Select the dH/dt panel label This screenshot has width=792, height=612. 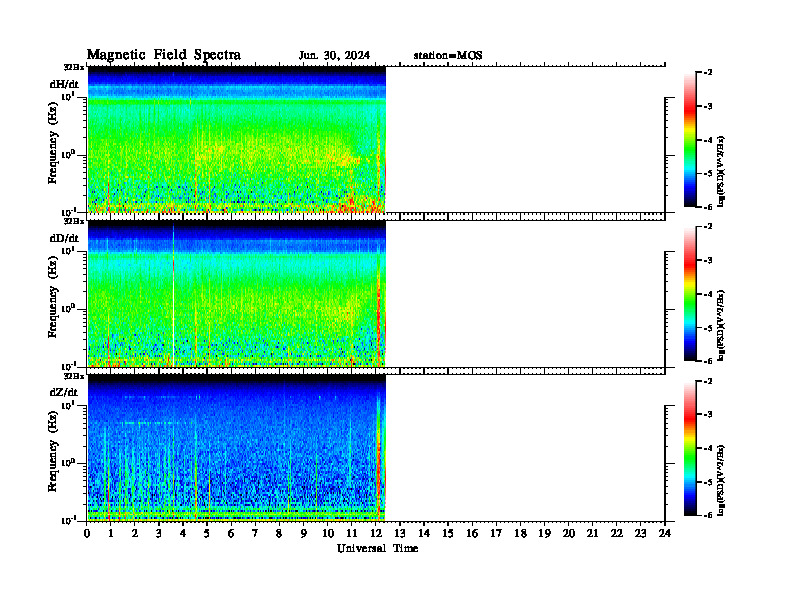click(x=64, y=84)
